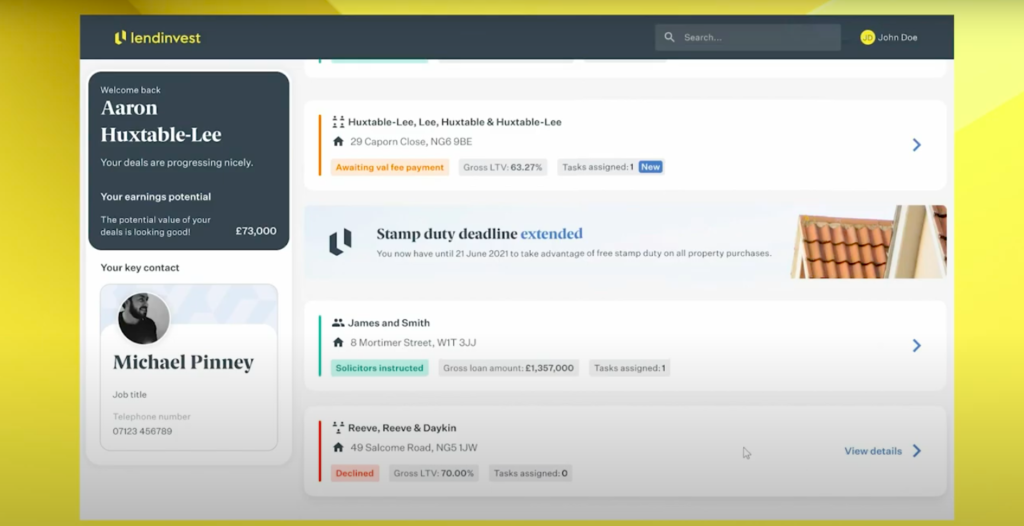Click house icon next to 8 Mortimer Street

(338, 342)
